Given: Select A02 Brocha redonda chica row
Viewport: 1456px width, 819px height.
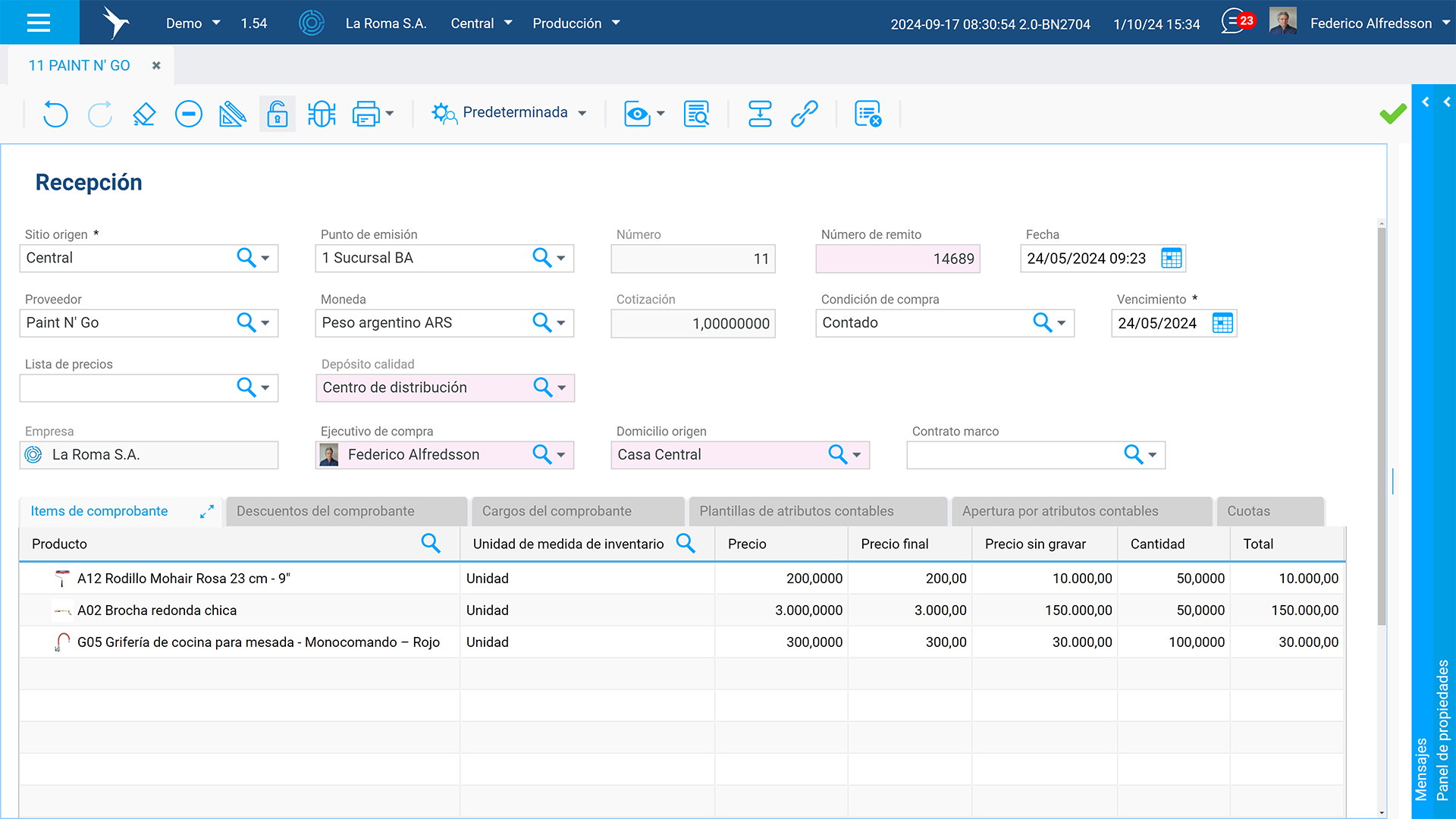Looking at the screenshot, I should pyautogui.click(x=682, y=610).
